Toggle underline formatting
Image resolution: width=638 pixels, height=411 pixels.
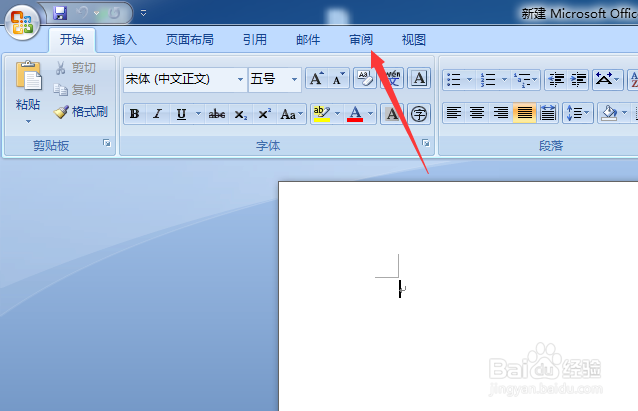coord(181,114)
